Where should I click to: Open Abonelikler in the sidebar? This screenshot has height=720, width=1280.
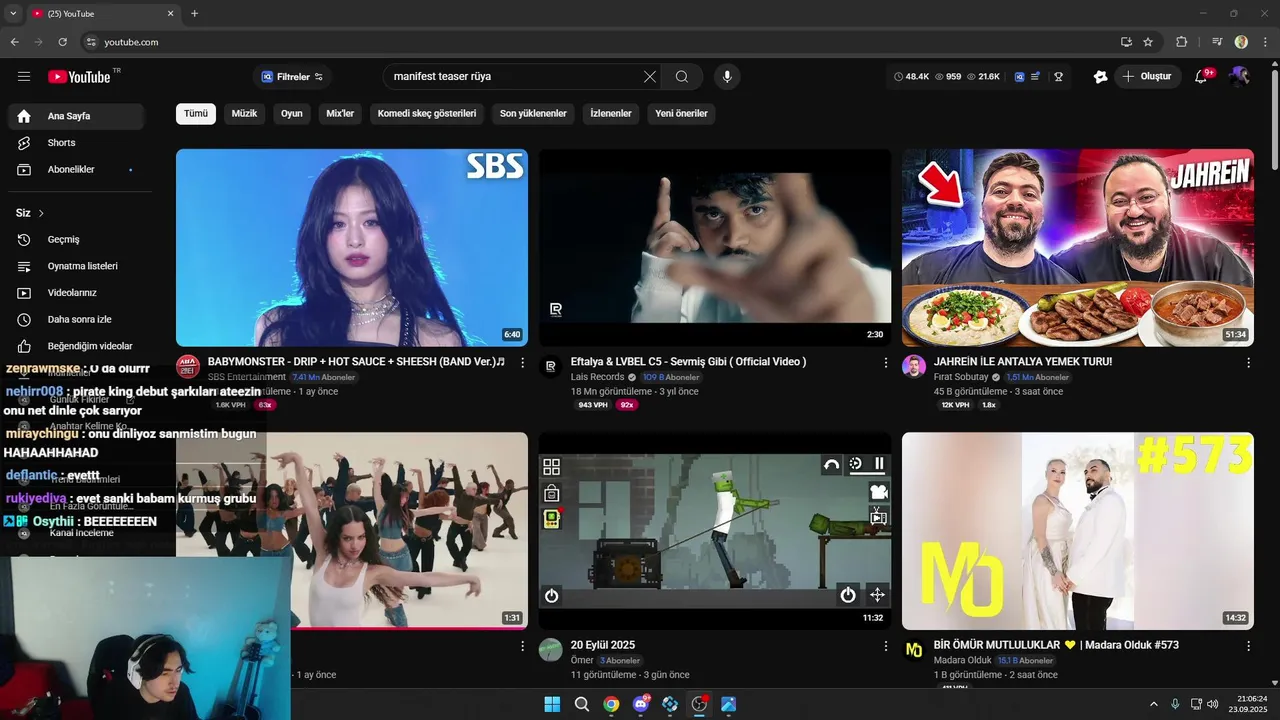[x=76, y=170]
